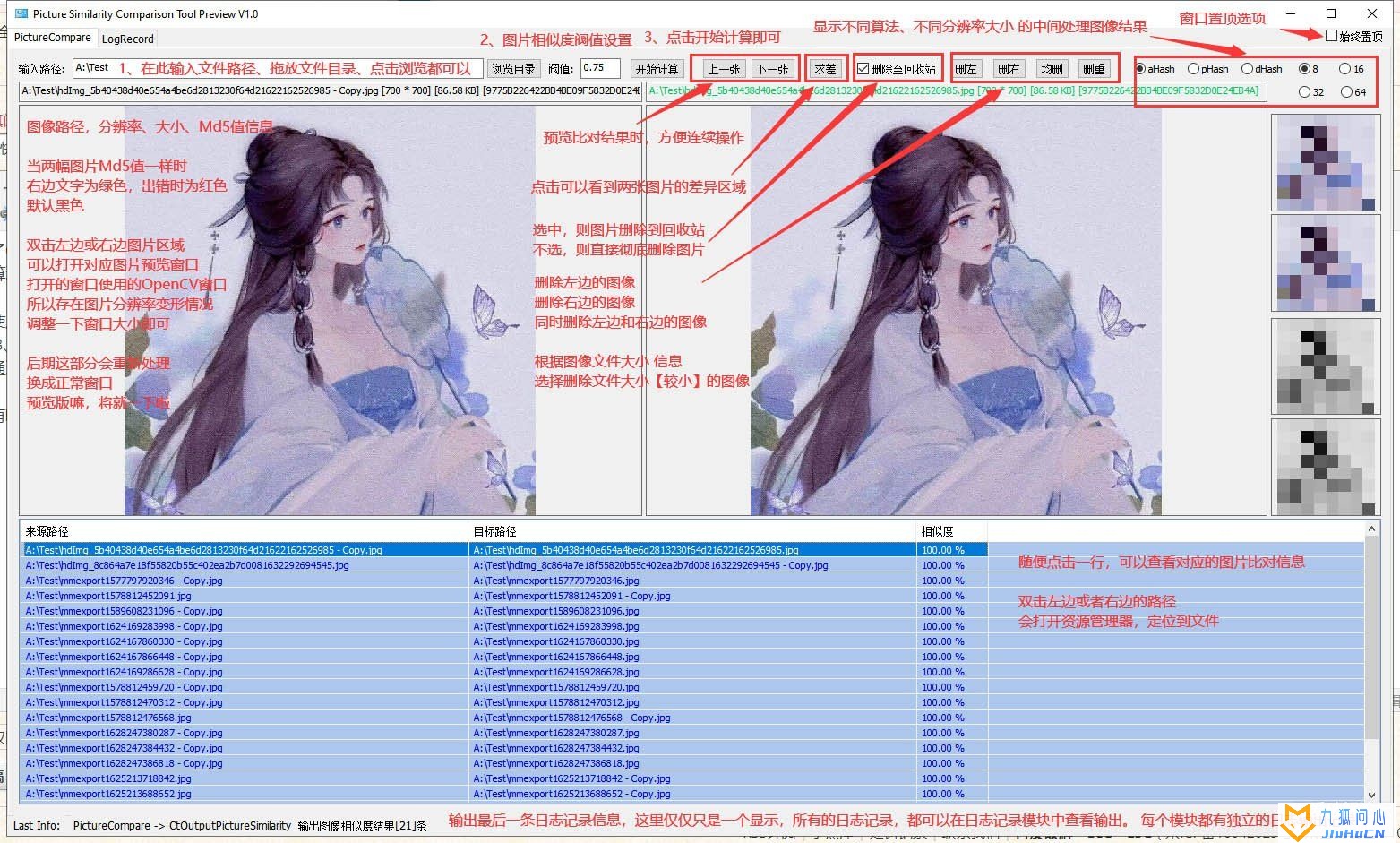
Task: Click the 相似度 column header
Action: coord(952,531)
